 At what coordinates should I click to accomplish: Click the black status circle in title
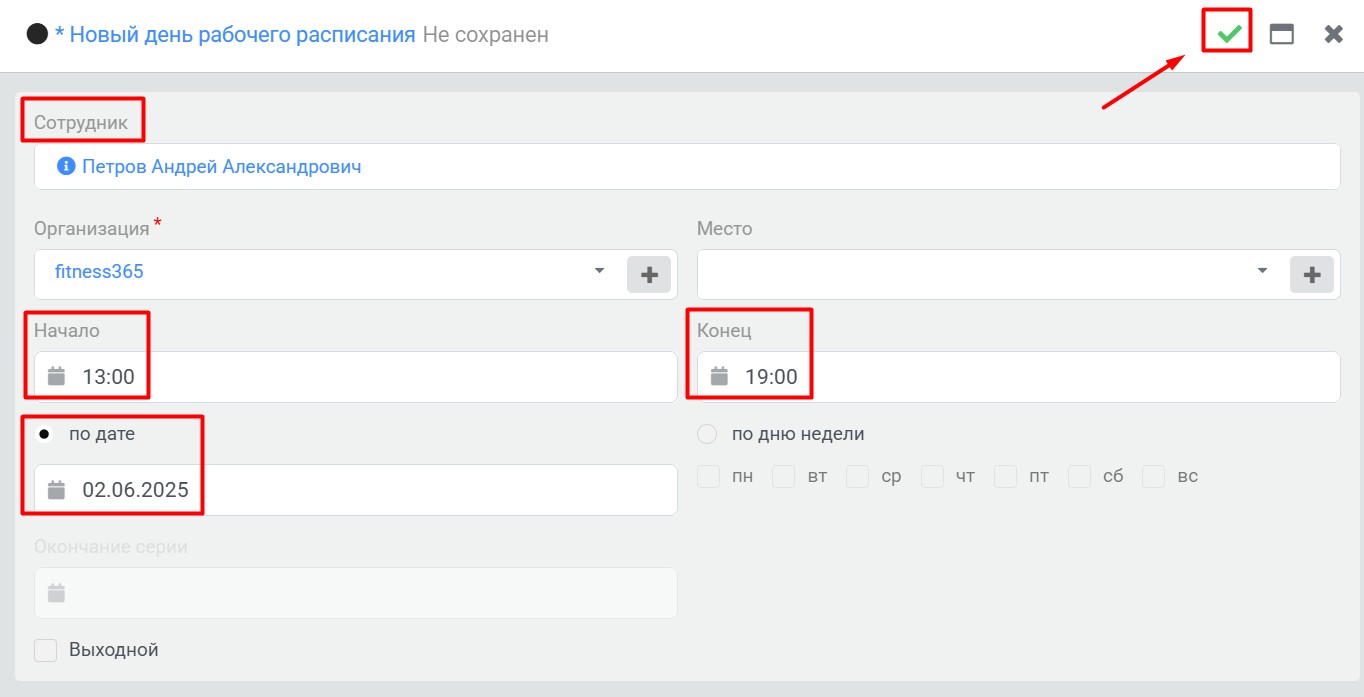[x=37, y=34]
